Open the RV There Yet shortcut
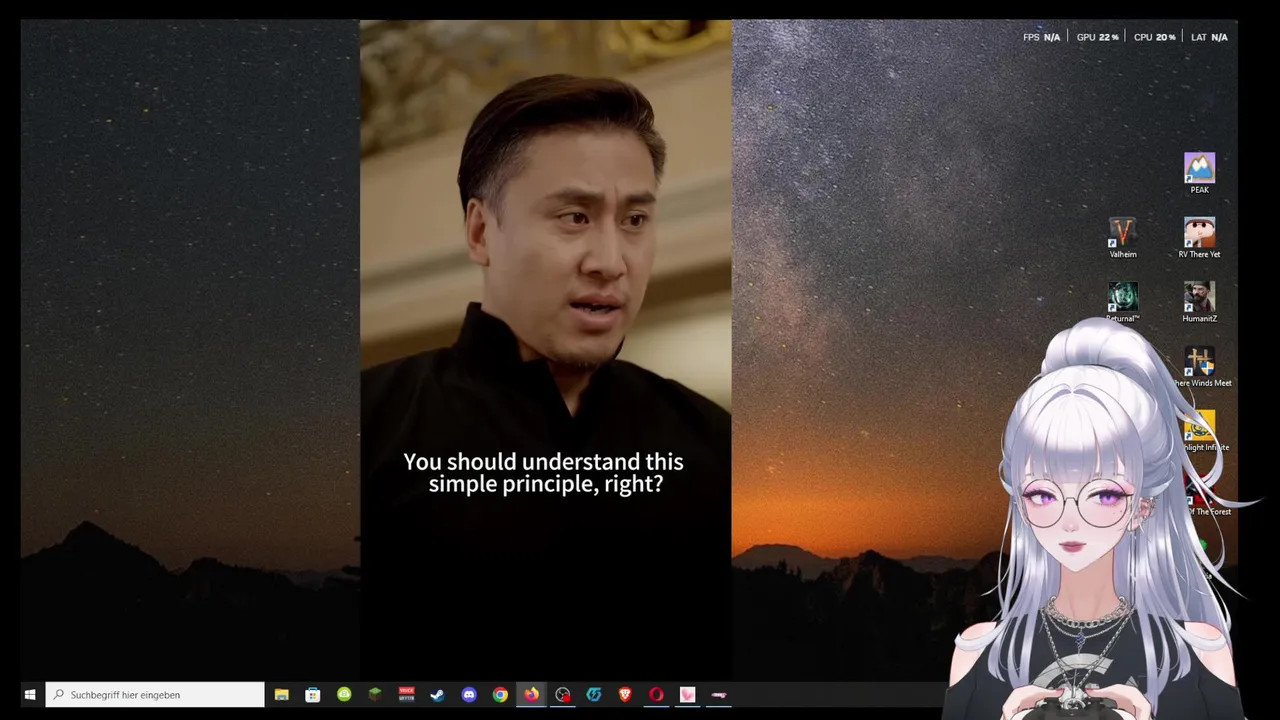 (1199, 238)
